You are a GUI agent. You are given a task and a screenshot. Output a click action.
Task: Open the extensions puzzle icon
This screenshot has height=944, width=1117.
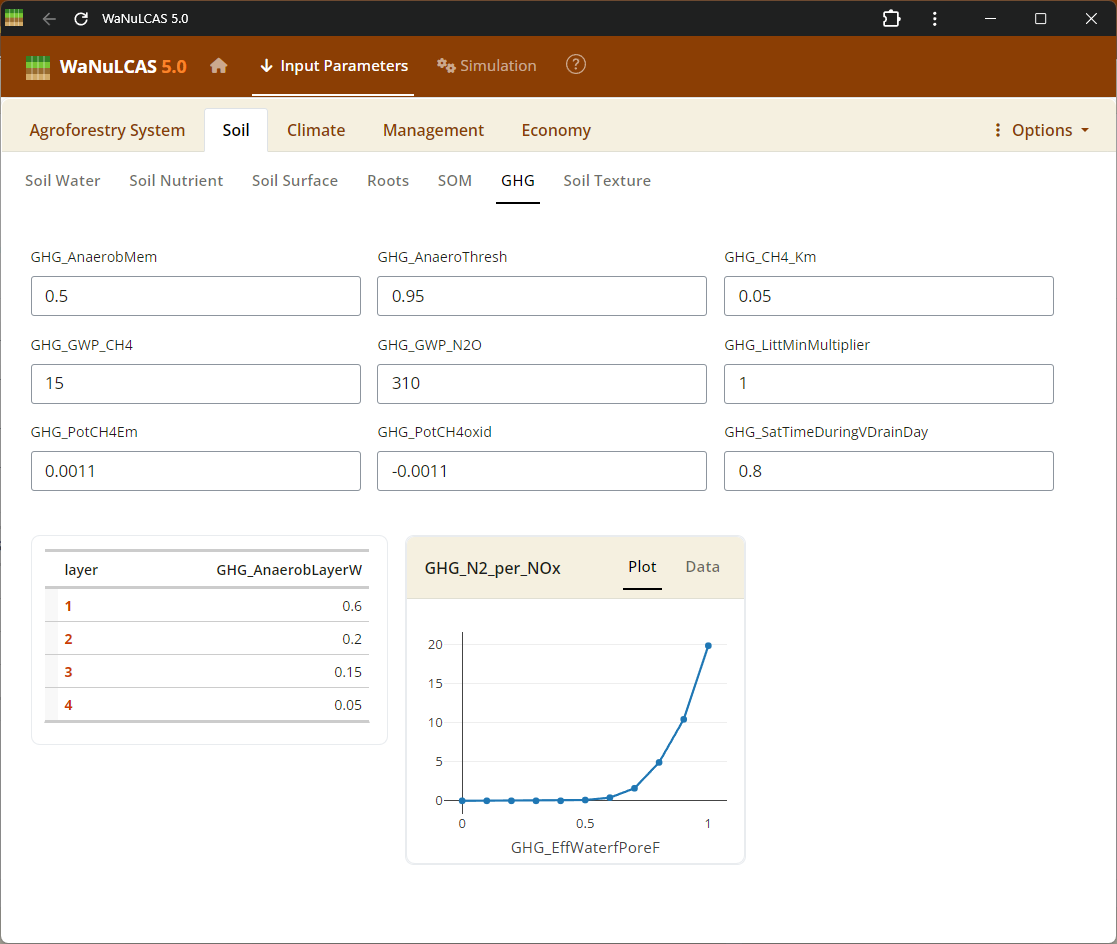click(x=890, y=19)
